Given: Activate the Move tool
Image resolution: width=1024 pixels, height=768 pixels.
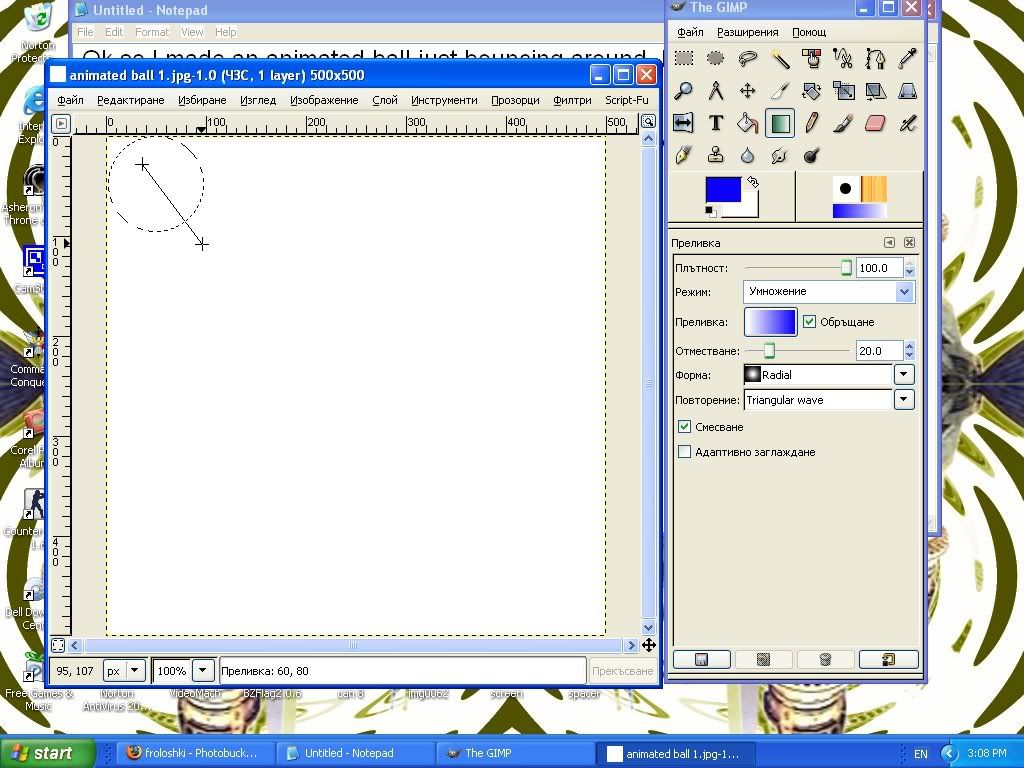Looking at the screenshot, I should click(748, 91).
